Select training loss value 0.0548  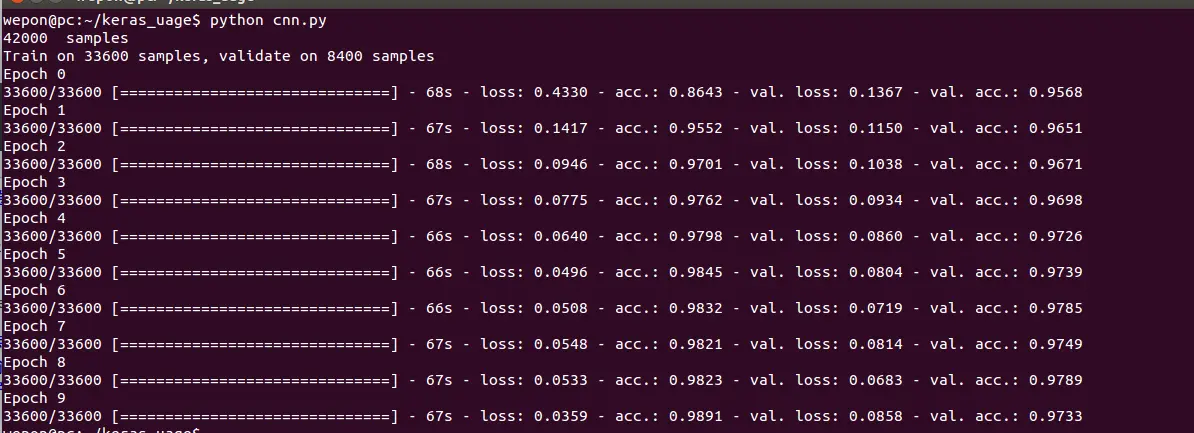[x=560, y=345]
